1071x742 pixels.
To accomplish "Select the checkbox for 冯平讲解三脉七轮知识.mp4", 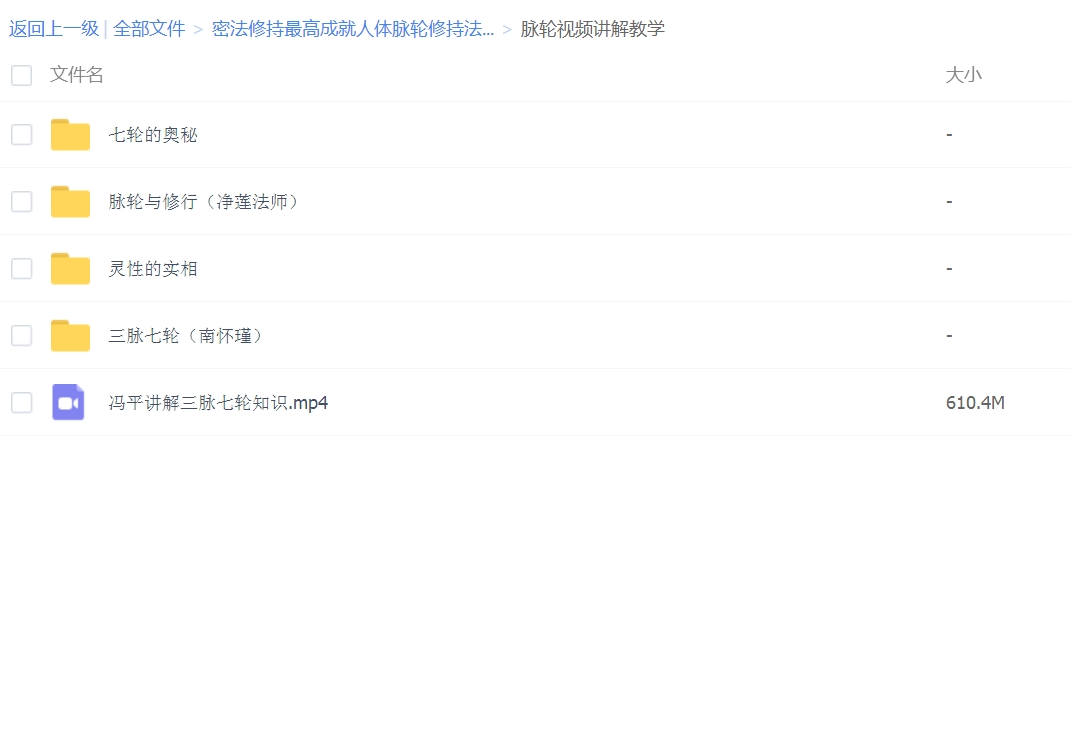I will (x=21, y=403).
